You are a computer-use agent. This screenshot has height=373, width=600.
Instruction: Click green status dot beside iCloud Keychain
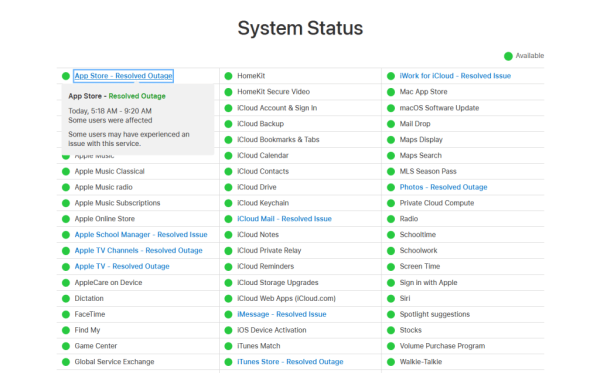pos(228,203)
